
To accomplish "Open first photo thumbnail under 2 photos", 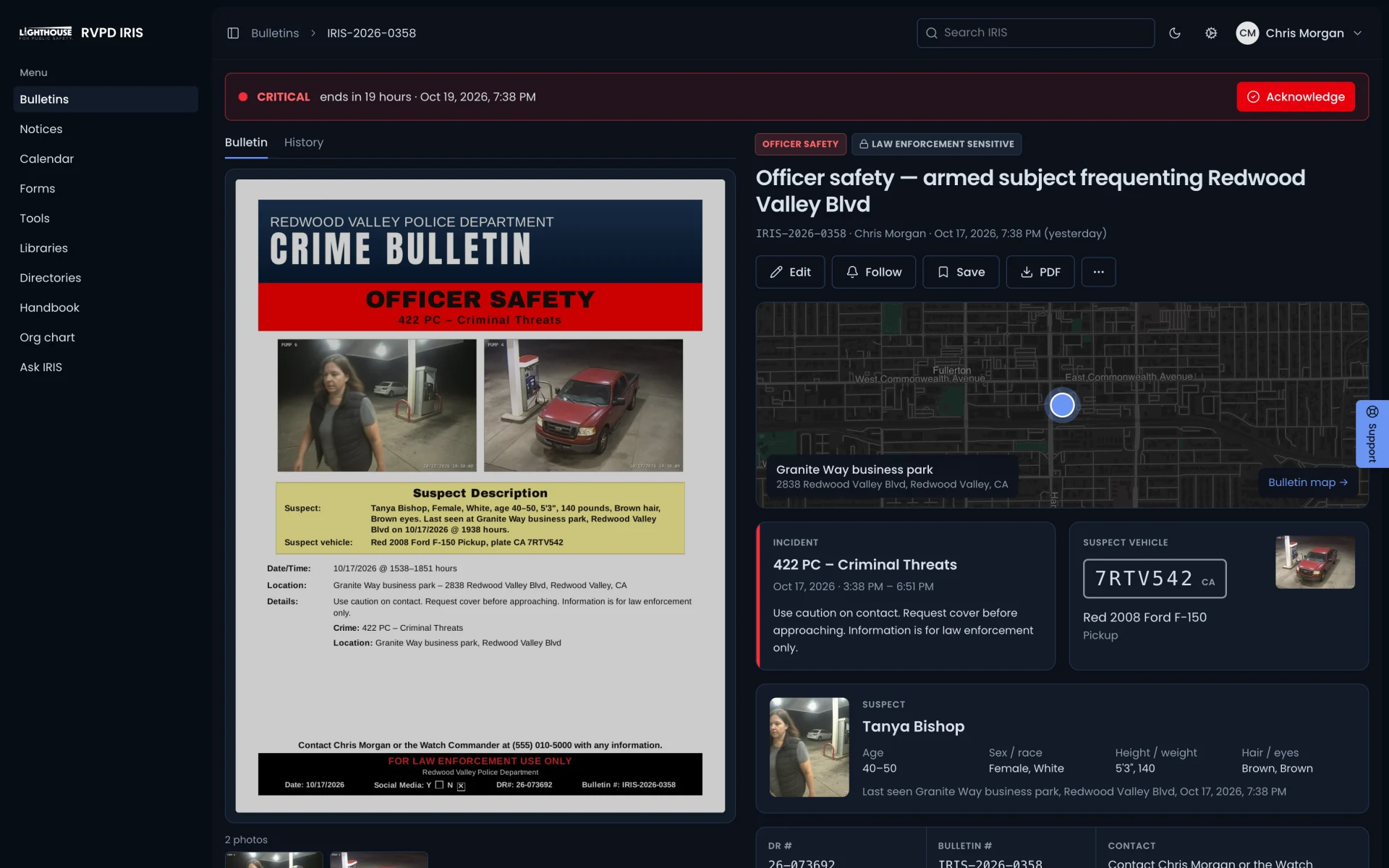I will coord(273,860).
